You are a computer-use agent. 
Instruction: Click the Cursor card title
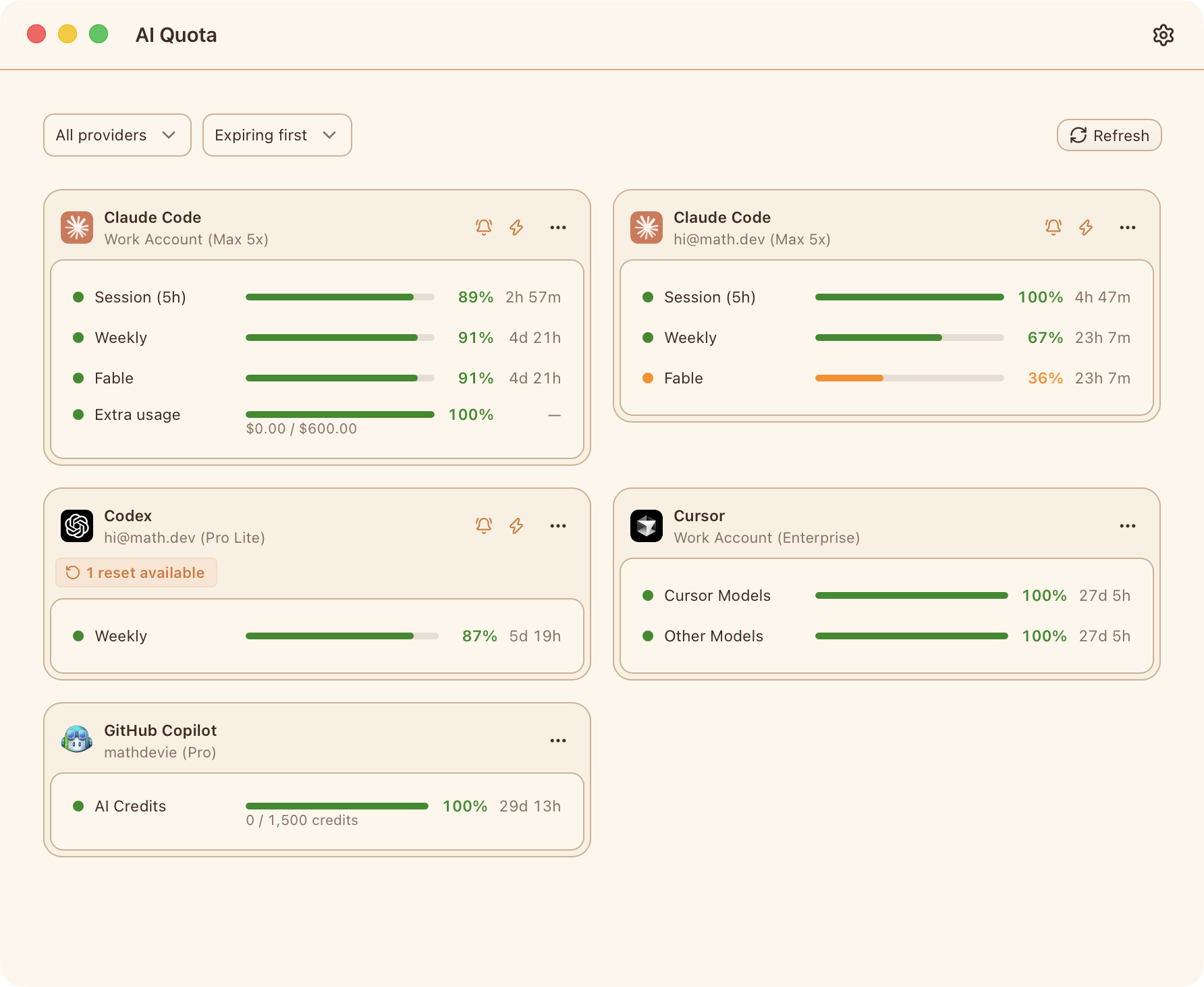coord(699,516)
